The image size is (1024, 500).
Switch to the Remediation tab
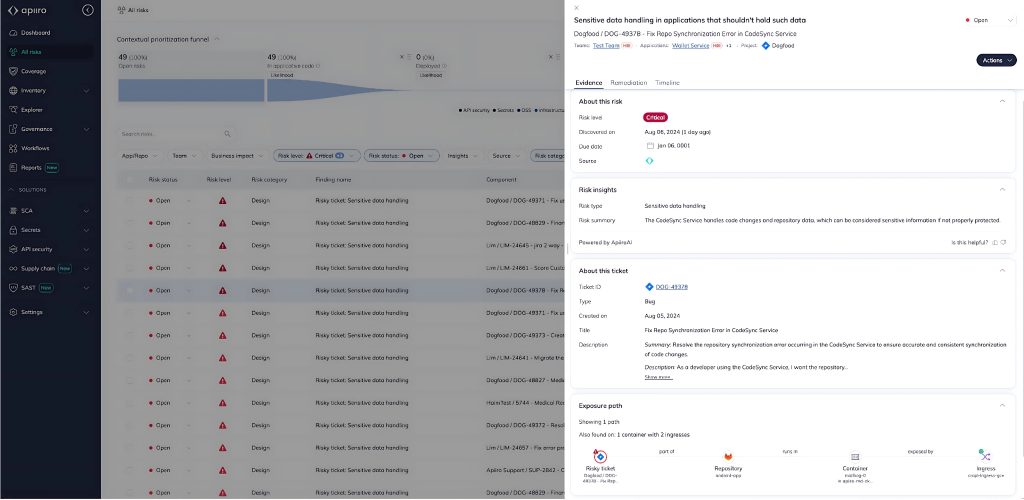point(629,83)
